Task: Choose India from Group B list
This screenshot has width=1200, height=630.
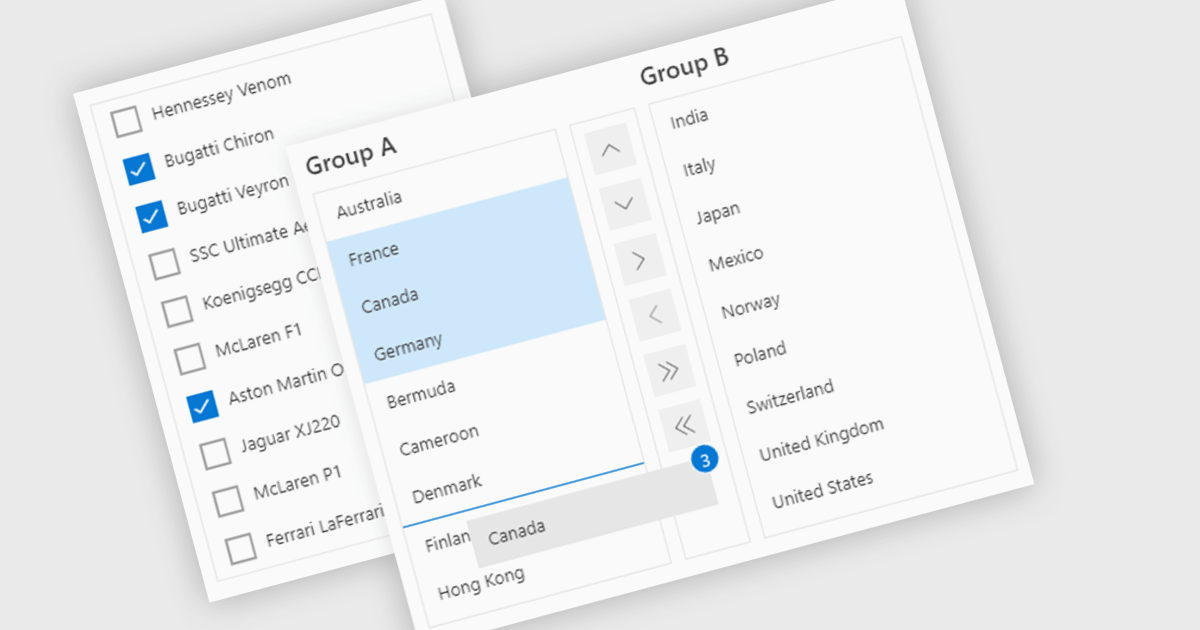Action: tap(689, 119)
